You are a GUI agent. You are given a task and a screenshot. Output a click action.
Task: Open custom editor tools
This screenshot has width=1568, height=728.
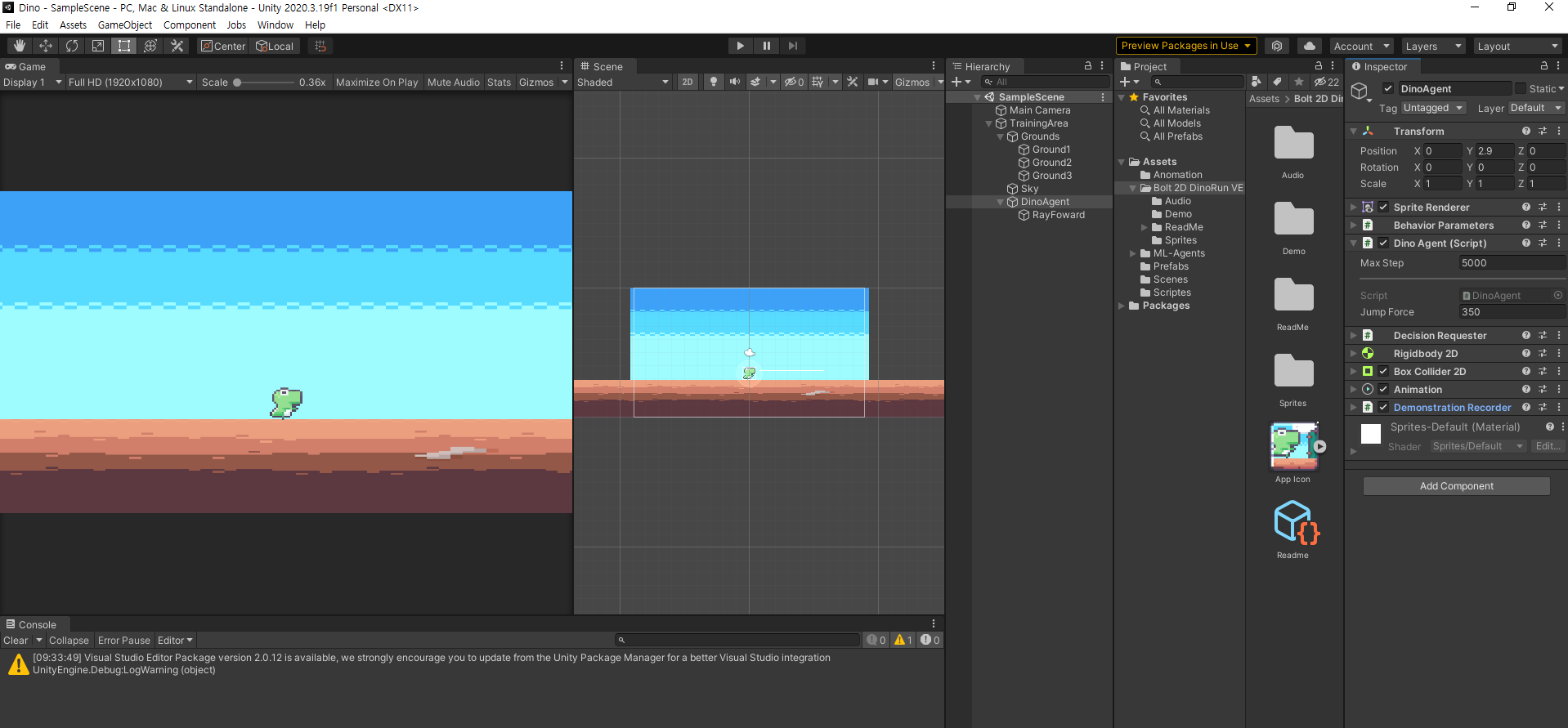click(177, 47)
